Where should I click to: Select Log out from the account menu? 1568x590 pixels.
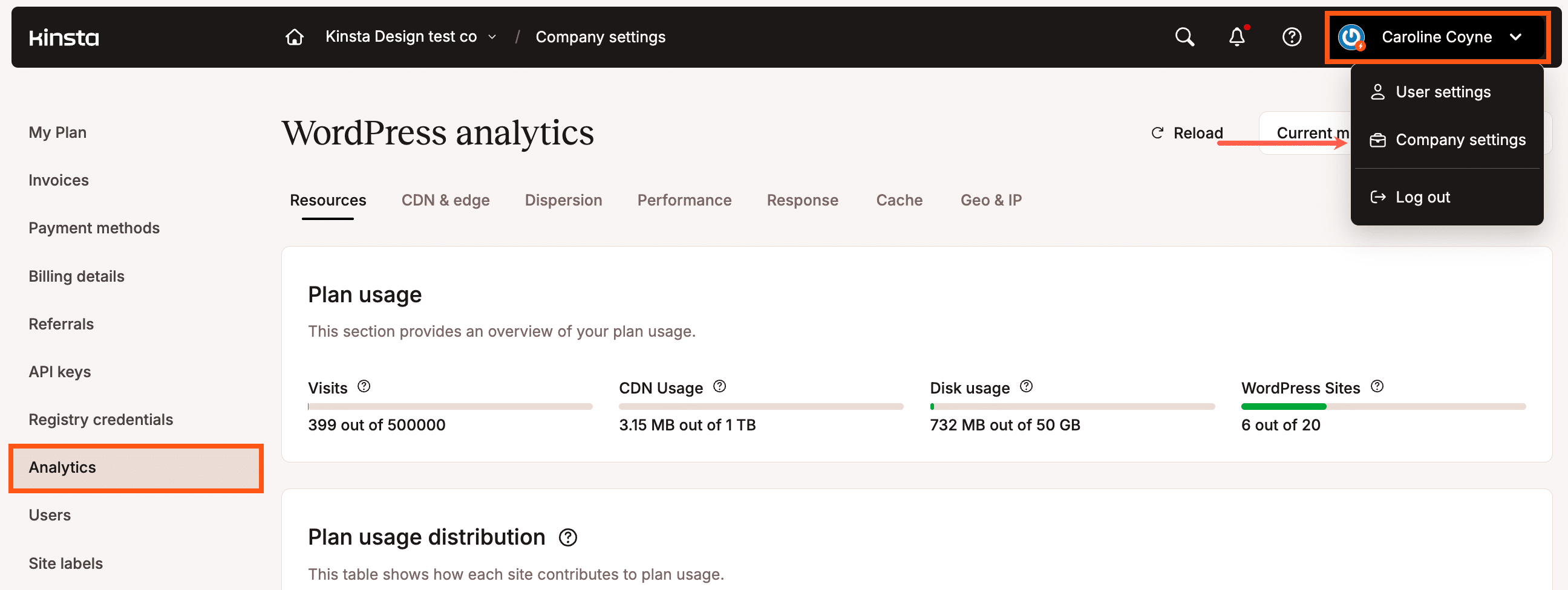coord(1423,196)
